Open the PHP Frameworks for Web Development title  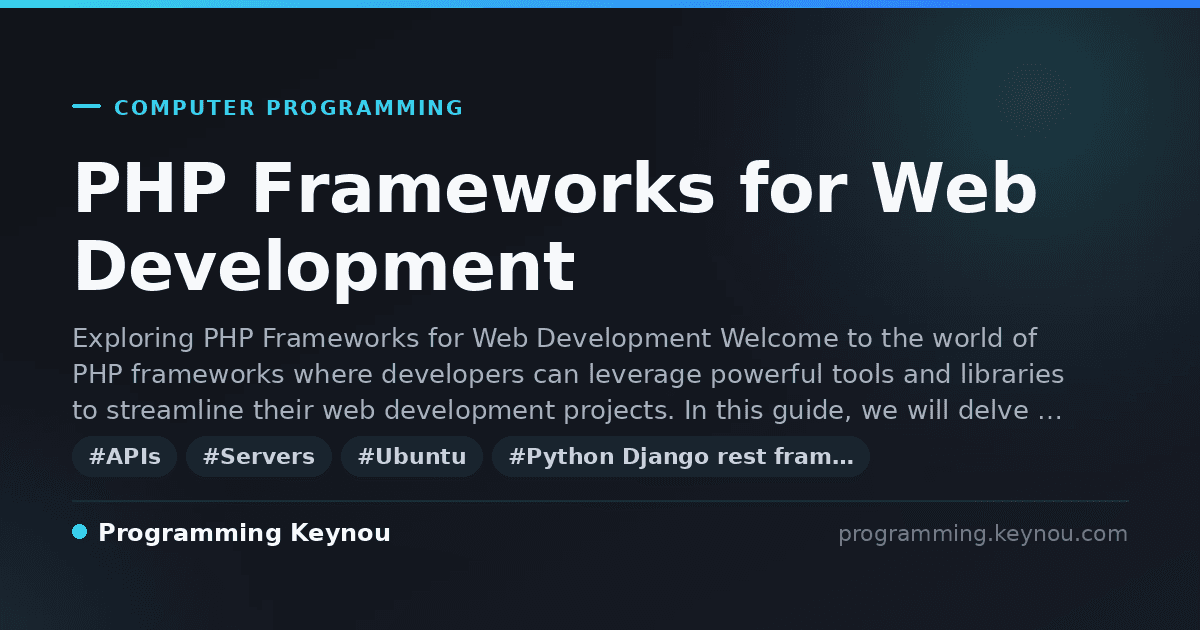[x=555, y=228]
